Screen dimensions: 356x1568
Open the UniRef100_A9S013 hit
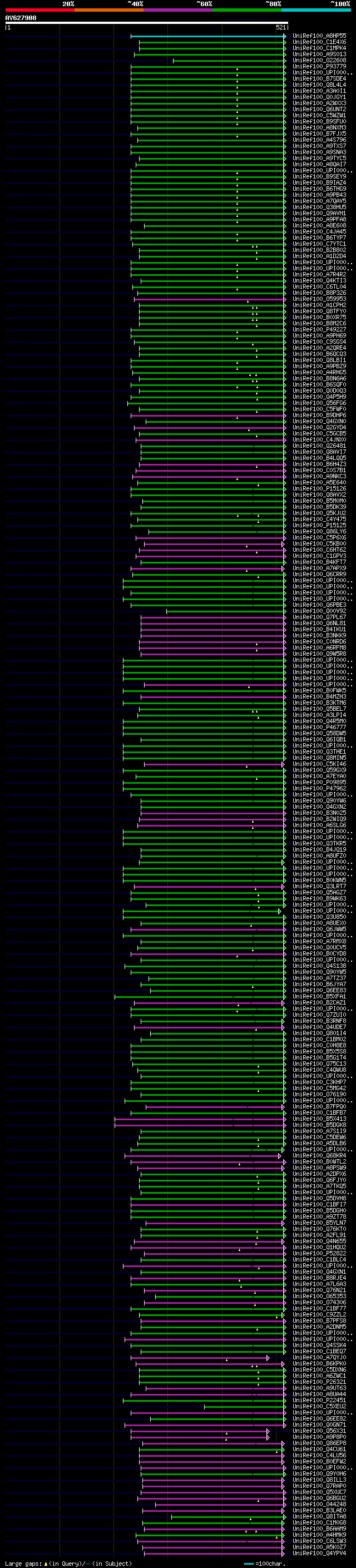[x=319, y=55]
